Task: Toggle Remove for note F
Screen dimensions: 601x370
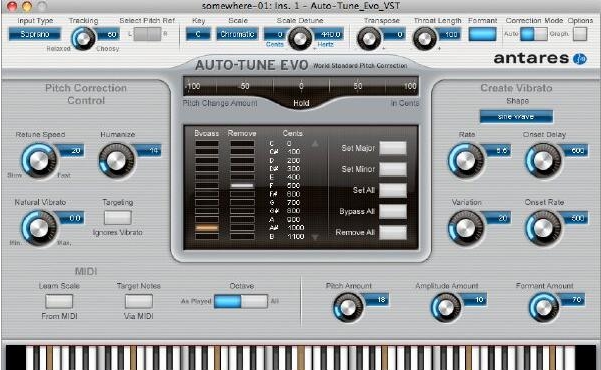Action: [242, 186]
